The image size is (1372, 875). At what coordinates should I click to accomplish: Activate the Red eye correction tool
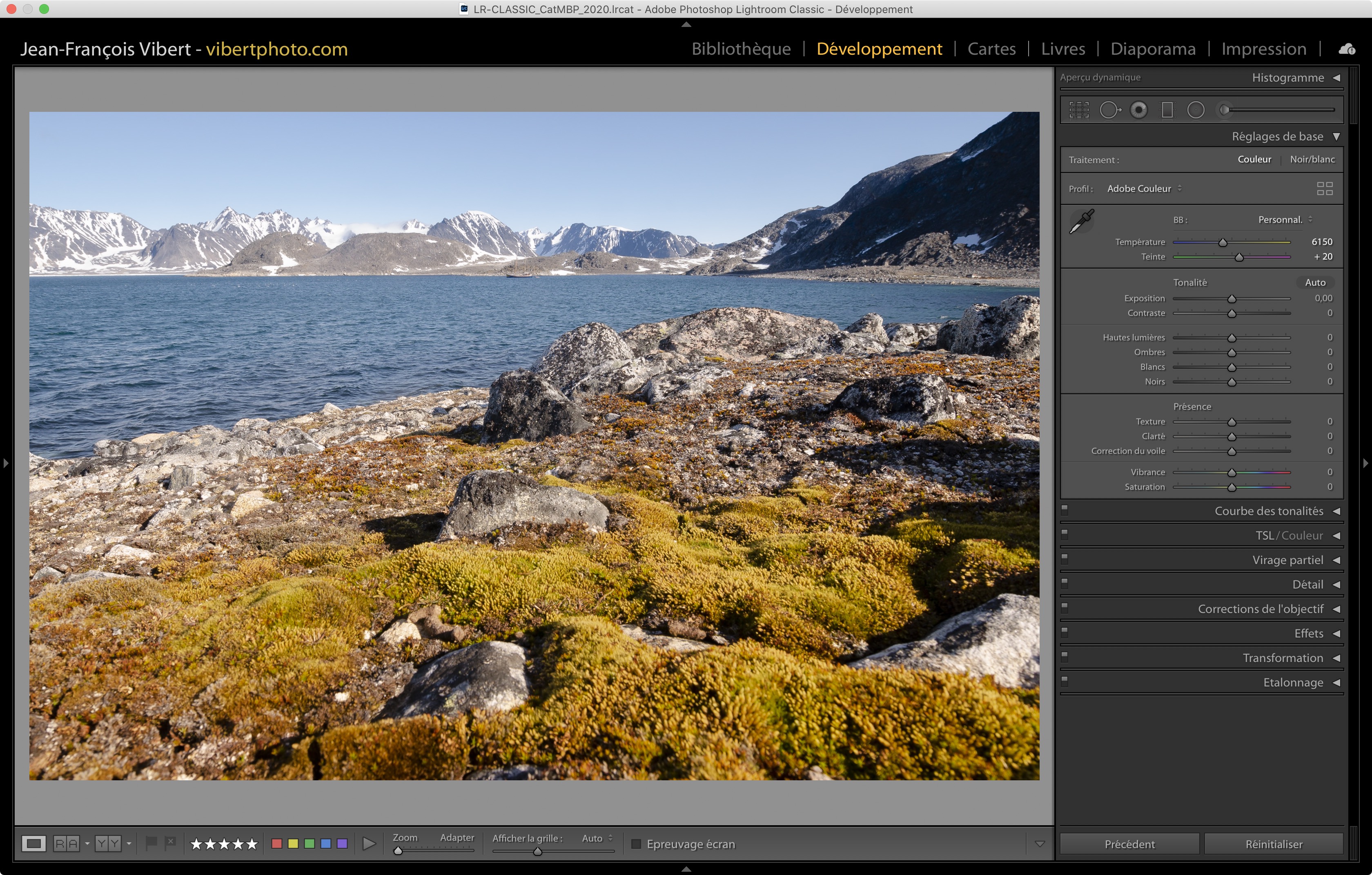(1138, 110)
